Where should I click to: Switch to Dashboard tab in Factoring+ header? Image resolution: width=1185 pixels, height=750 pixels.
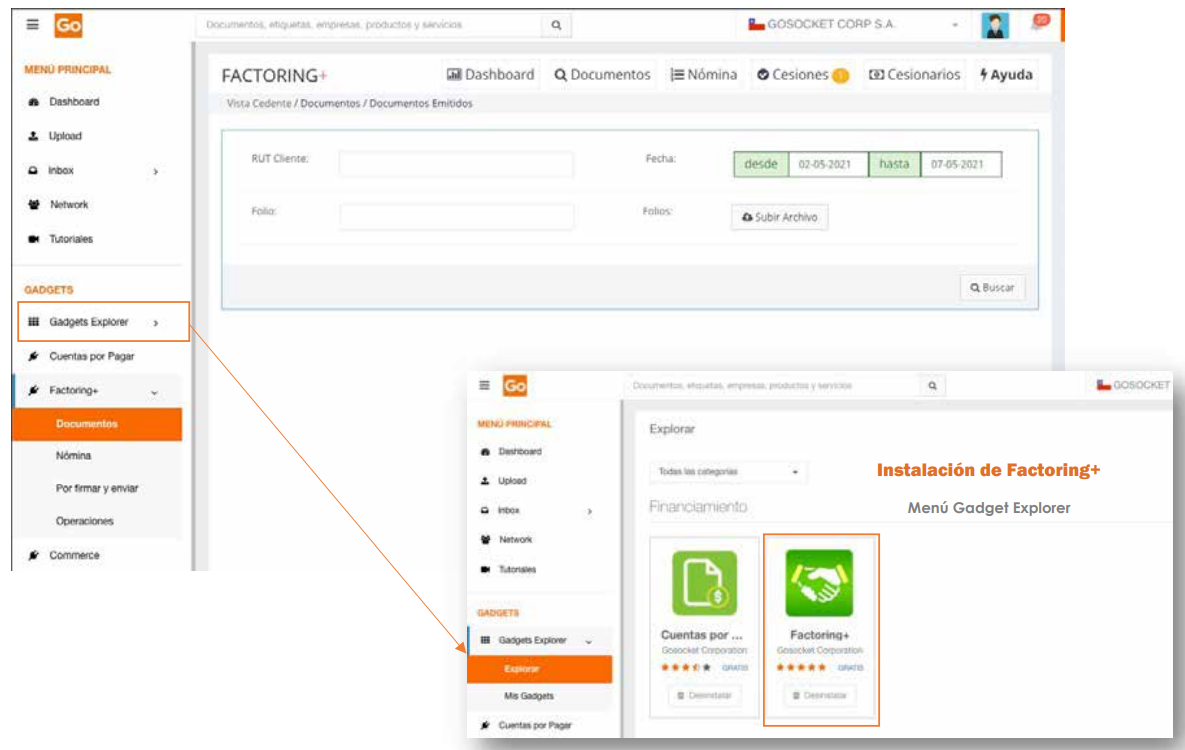490,75
